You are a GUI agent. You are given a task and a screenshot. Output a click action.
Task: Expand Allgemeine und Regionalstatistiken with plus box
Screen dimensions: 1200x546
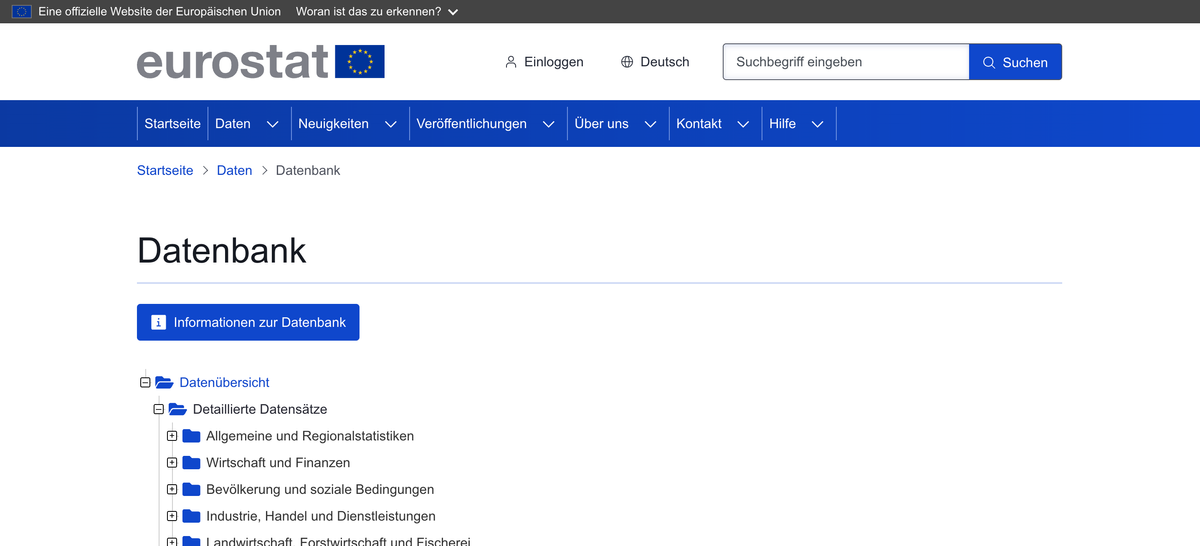[172, 436]
